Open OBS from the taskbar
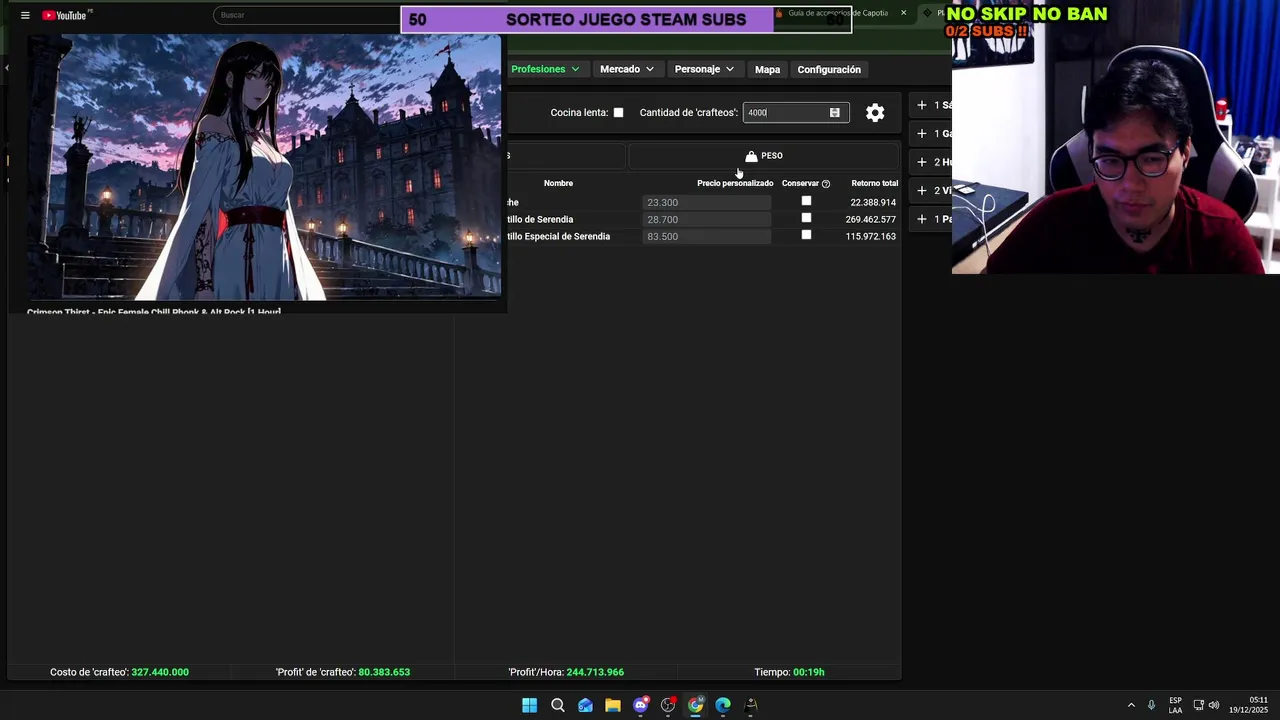The height and width of the screenshot is (720, 1280). tap(668, 705)
